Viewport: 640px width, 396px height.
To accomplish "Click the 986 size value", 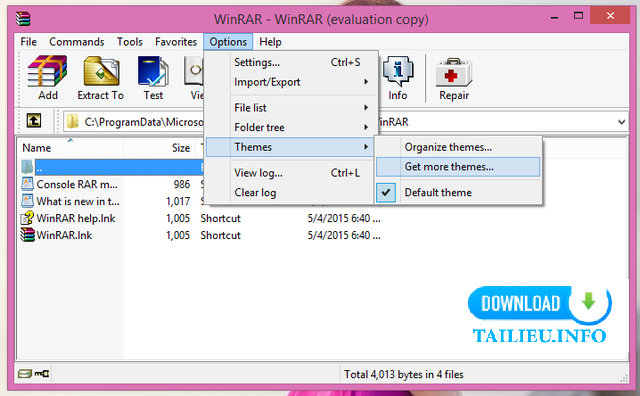I will coord(182,184).
